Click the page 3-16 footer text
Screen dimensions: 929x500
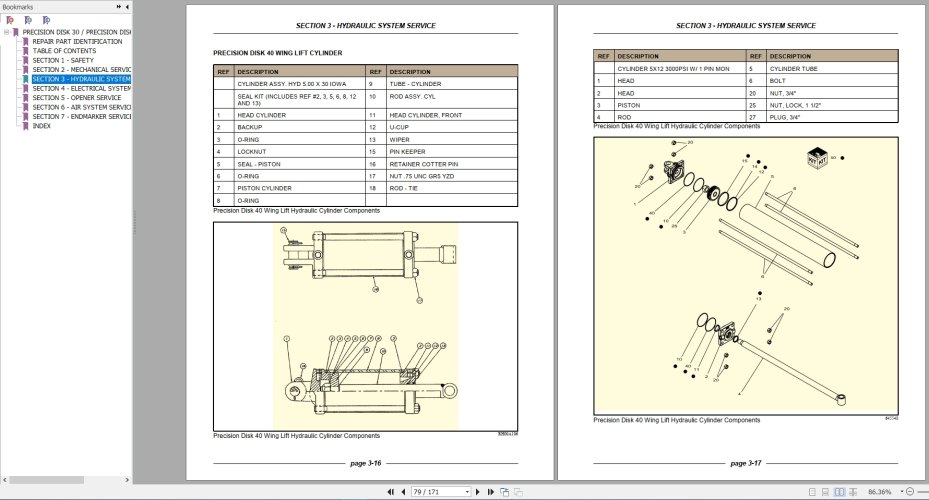(366, 463)
